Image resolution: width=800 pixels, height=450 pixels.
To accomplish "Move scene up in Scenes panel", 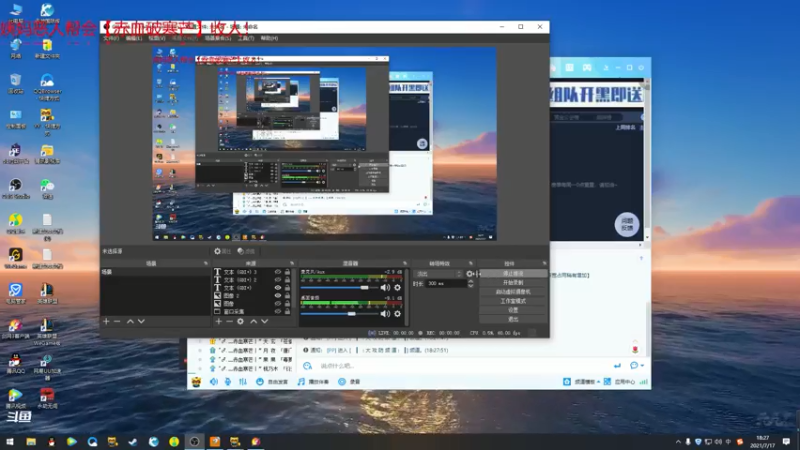I will point(130,321).
